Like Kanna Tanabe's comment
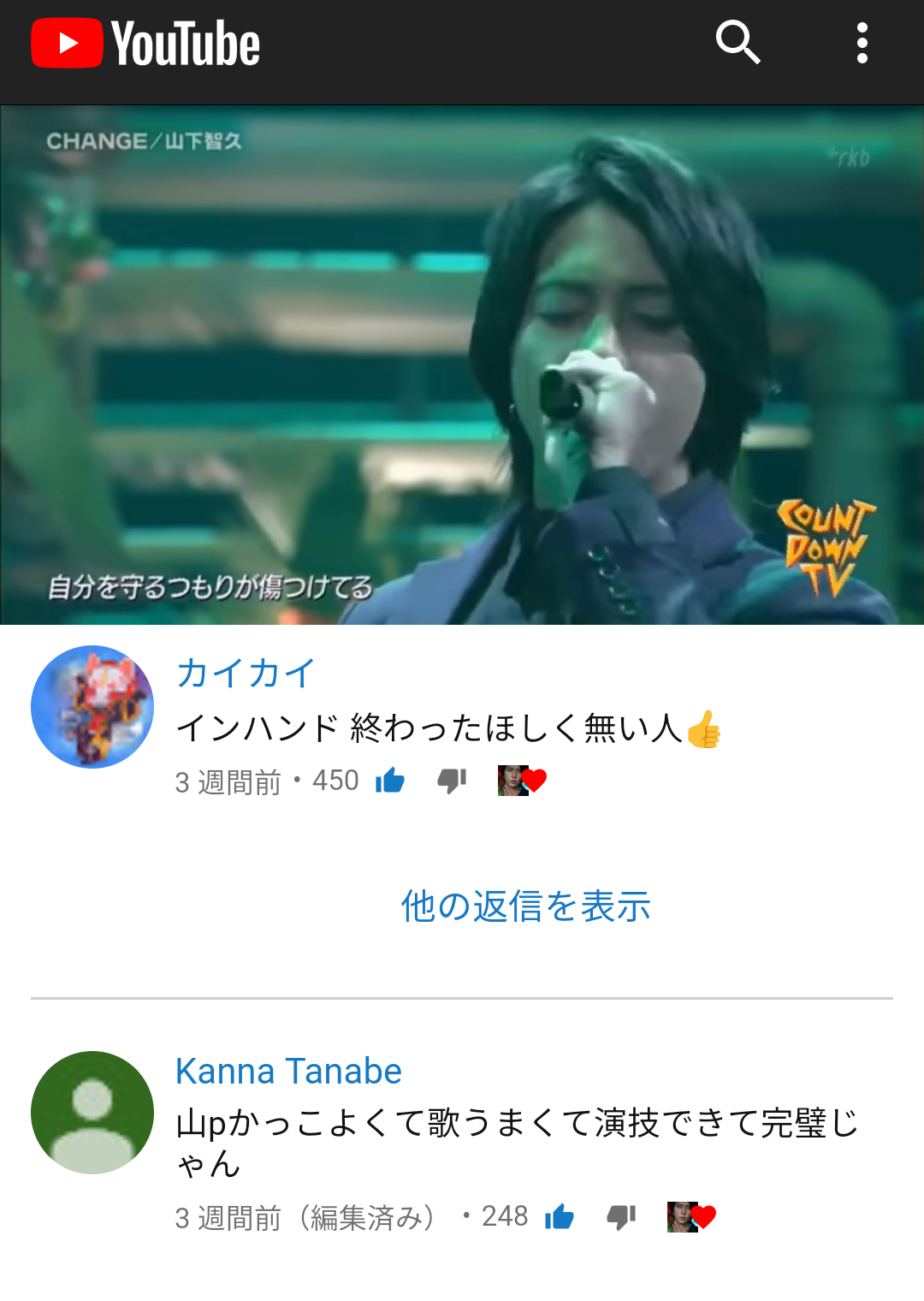This screenshot has width=924, height=1301. tap(560, 1216)
